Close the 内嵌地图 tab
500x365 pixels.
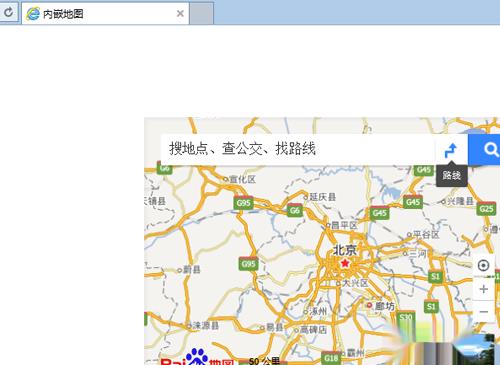[180, 14]
